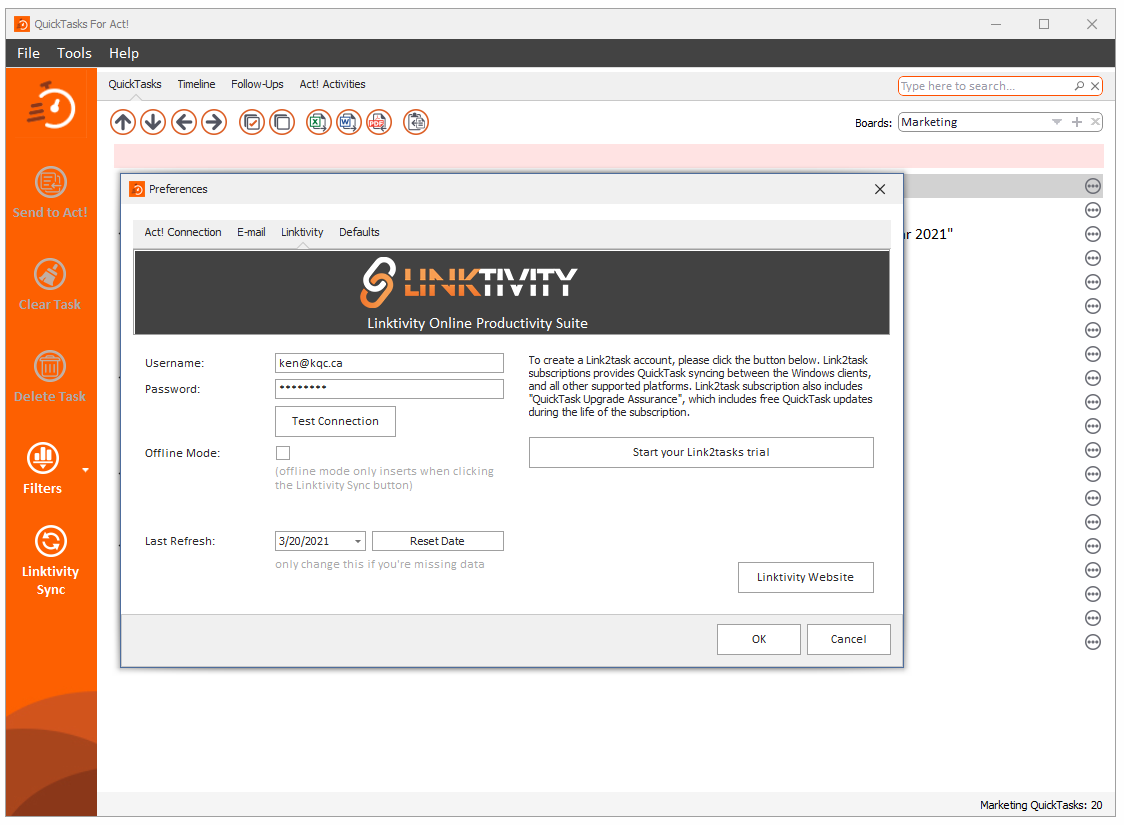1124x826 pixels.
Task: Click the Send to Act! sidebar icon
Action: point(50,192)
